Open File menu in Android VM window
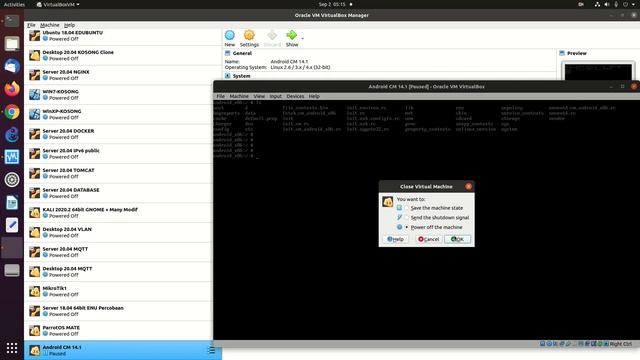Screen dimensions: 640x360 [220, 96]
